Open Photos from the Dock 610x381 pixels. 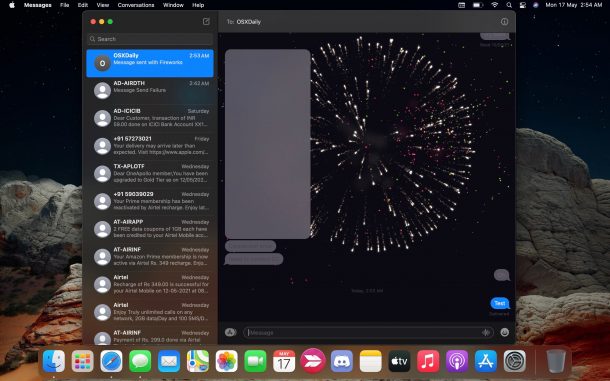tap(226, 361)
